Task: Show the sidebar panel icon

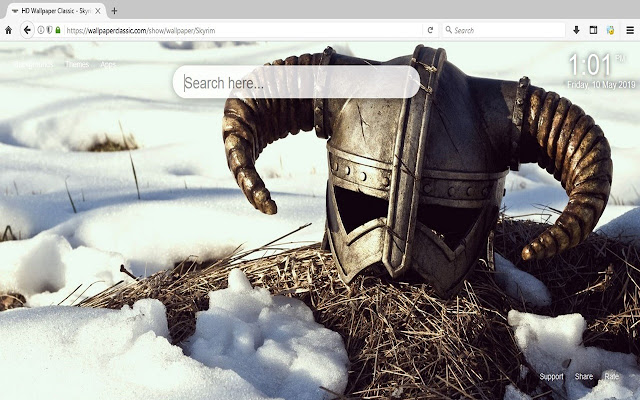Action: click(593, 30)
